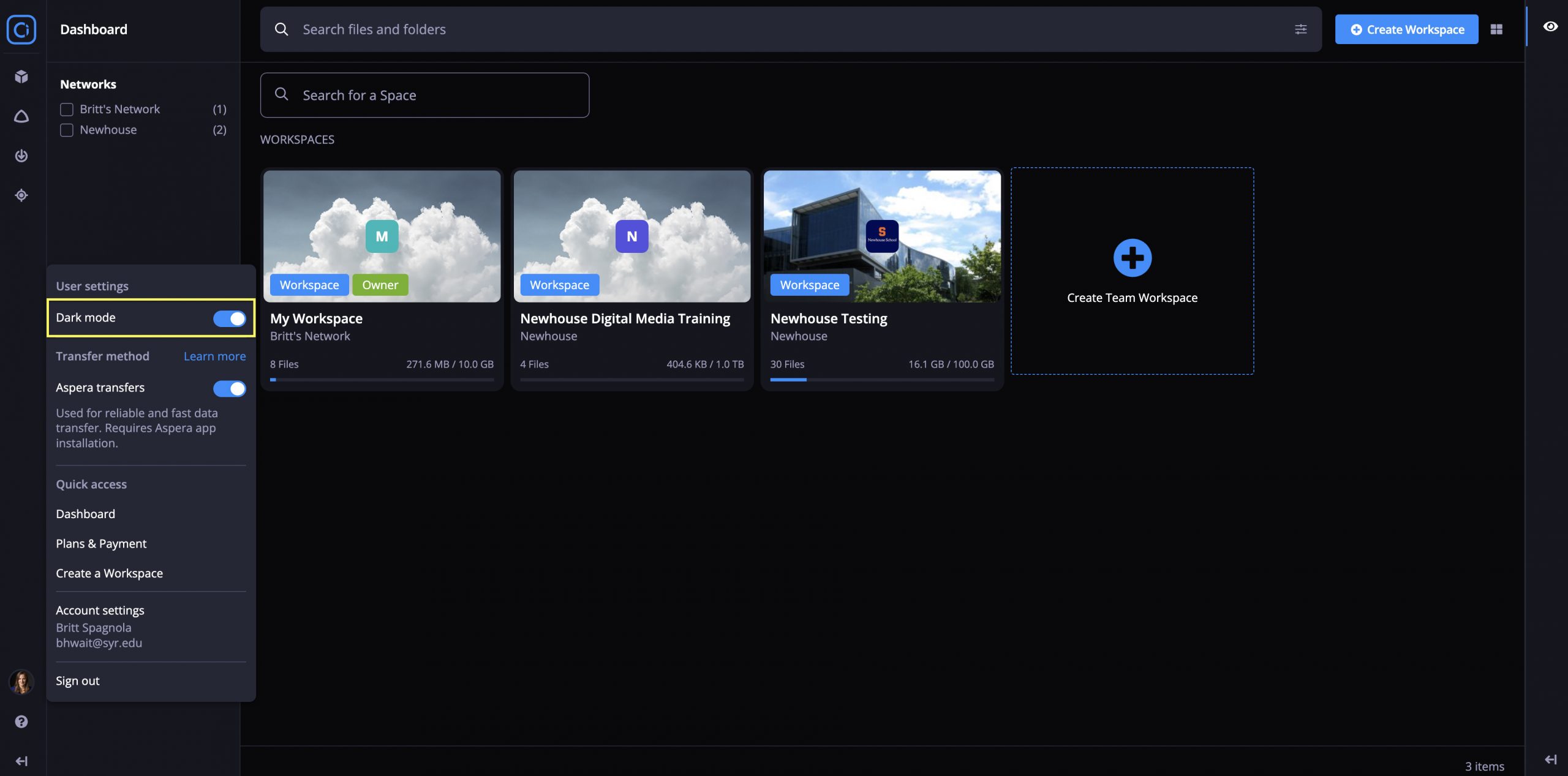The height and width of the screenshot is (776, 1568).
Task: Click the Create Team Workspace label
Action: [1132, 298]
